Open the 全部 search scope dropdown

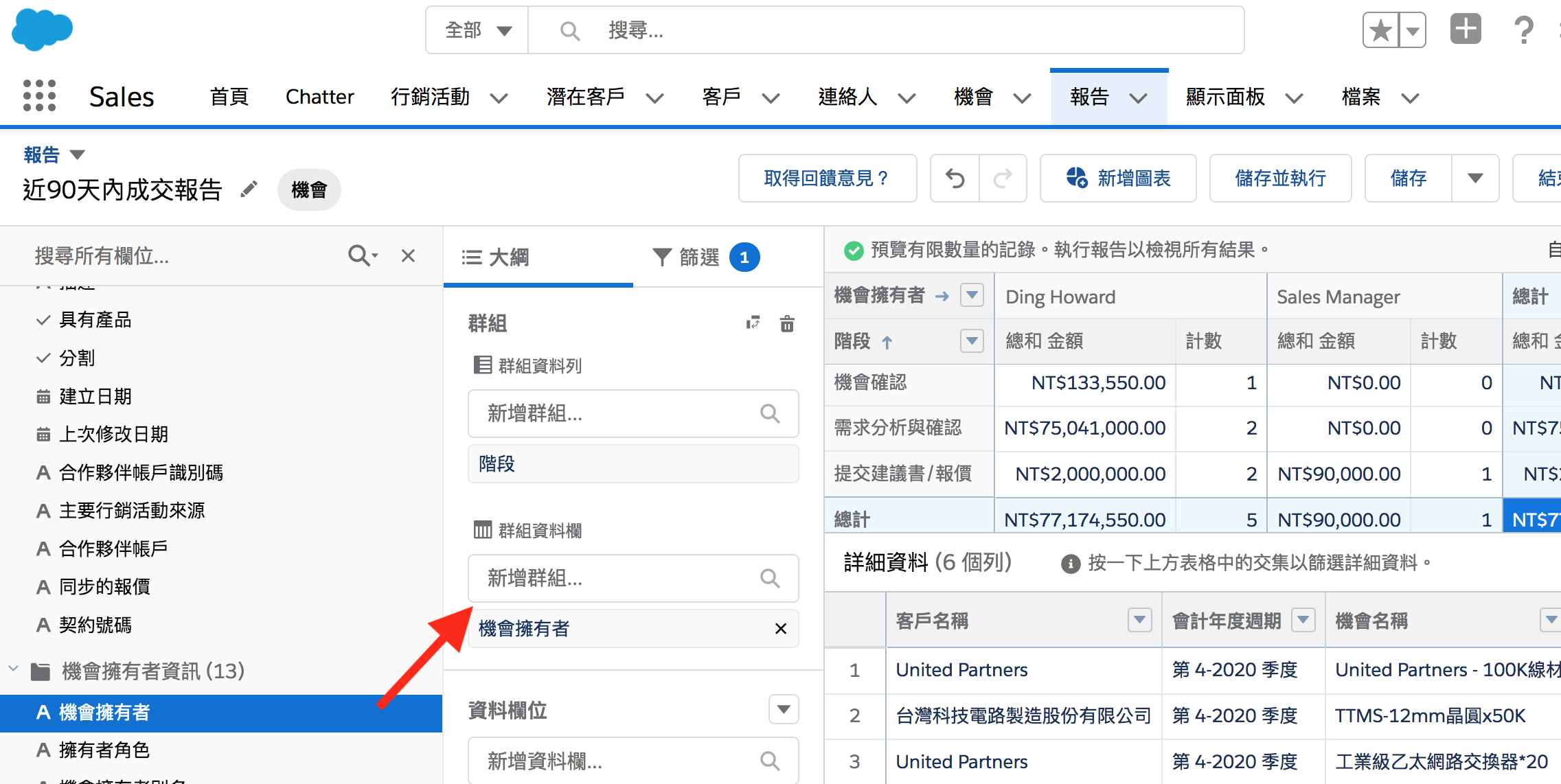(x=477, y=30)
